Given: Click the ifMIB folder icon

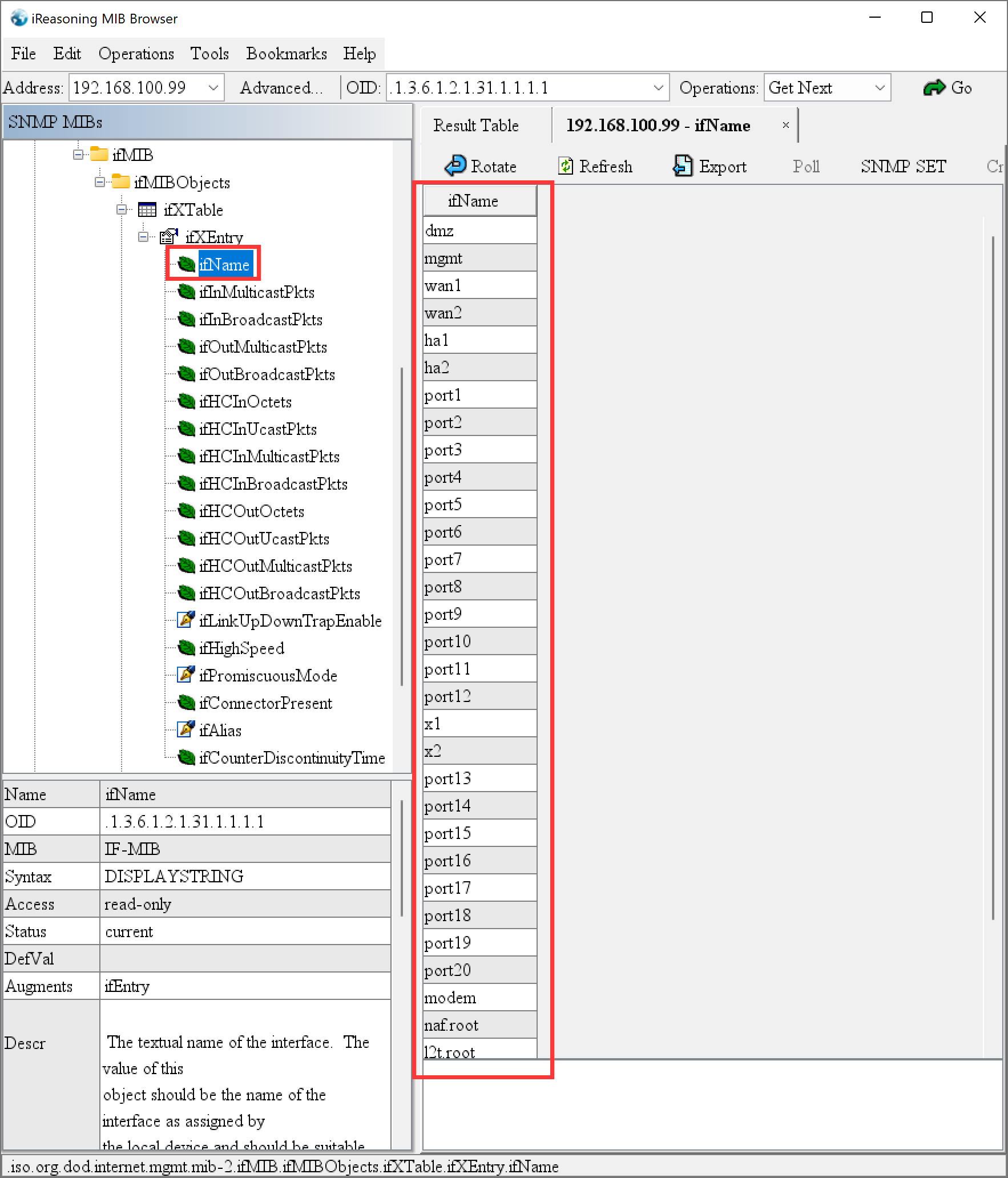Looking at the screenshot, I should point(99,155).
